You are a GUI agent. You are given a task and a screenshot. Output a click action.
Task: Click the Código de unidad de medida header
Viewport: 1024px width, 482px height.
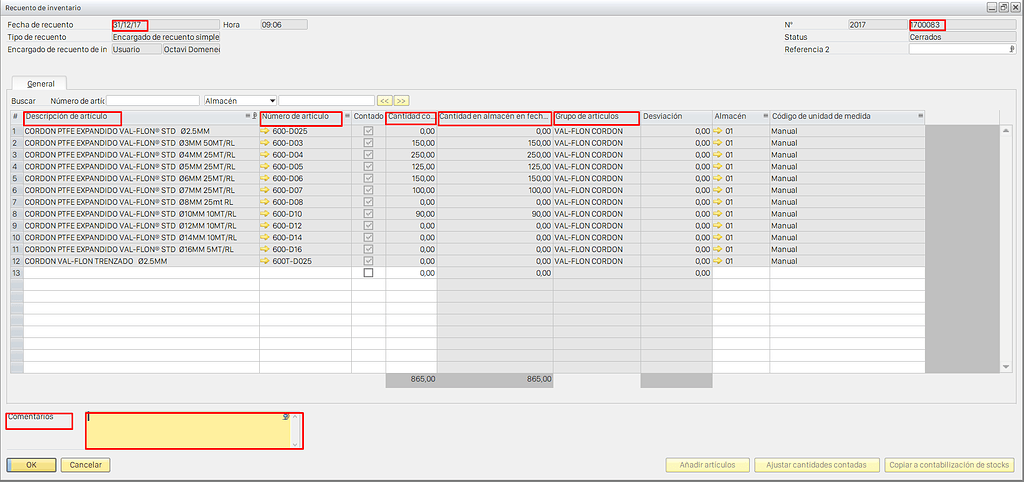pos(847,116)
